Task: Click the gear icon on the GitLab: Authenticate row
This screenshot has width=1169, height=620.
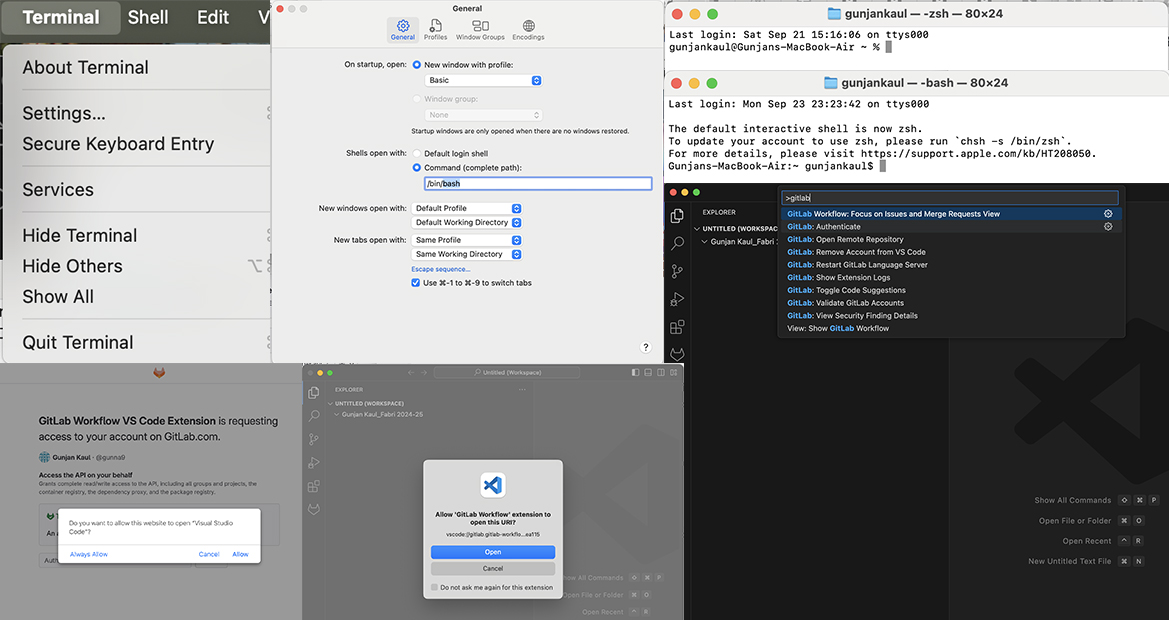Action: tap(1108, 227)
